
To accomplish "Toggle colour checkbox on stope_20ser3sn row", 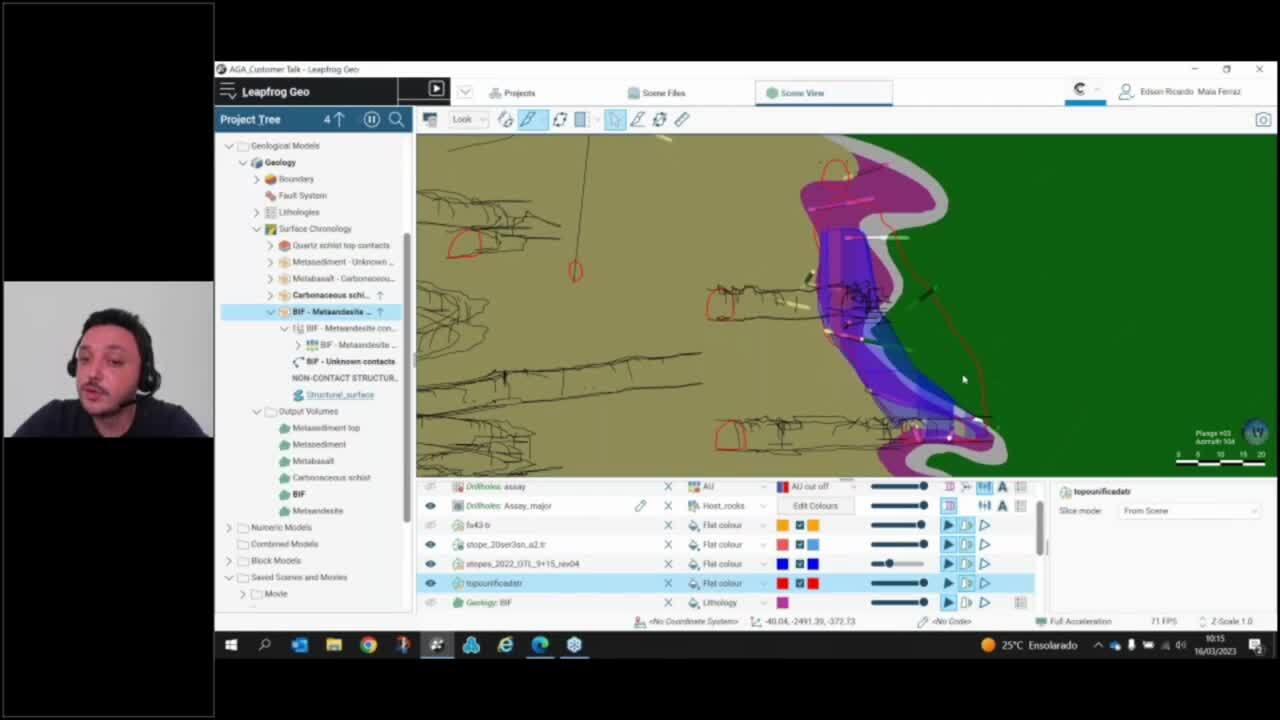I will [799, 545].
